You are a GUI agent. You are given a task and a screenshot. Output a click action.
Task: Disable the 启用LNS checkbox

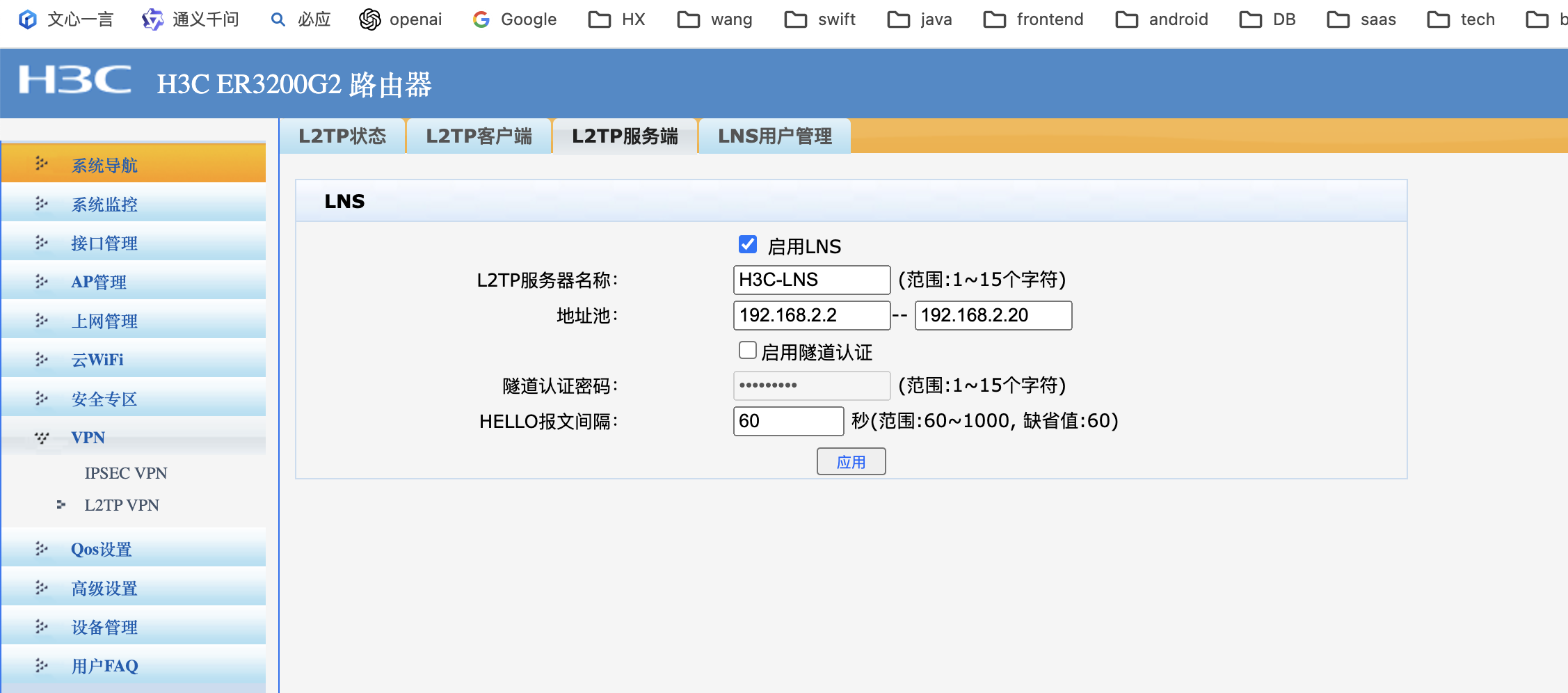[x=748, y=244]
